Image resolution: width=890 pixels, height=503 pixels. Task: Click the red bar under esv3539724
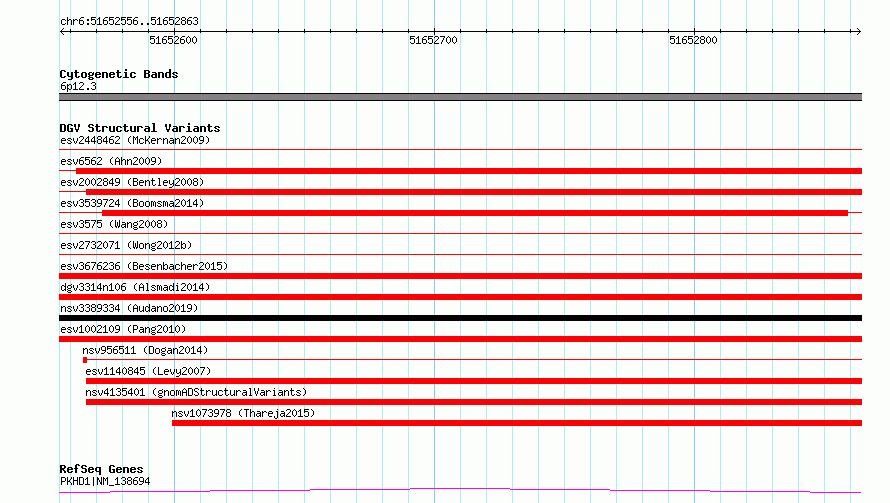tap(475, 213)
